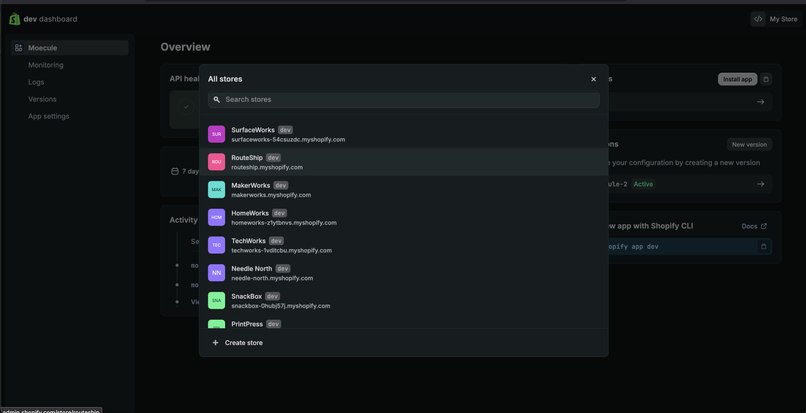This screenshot has height=413, width=806.
Task: Select the TechWorks store
Action: [404, 245]
